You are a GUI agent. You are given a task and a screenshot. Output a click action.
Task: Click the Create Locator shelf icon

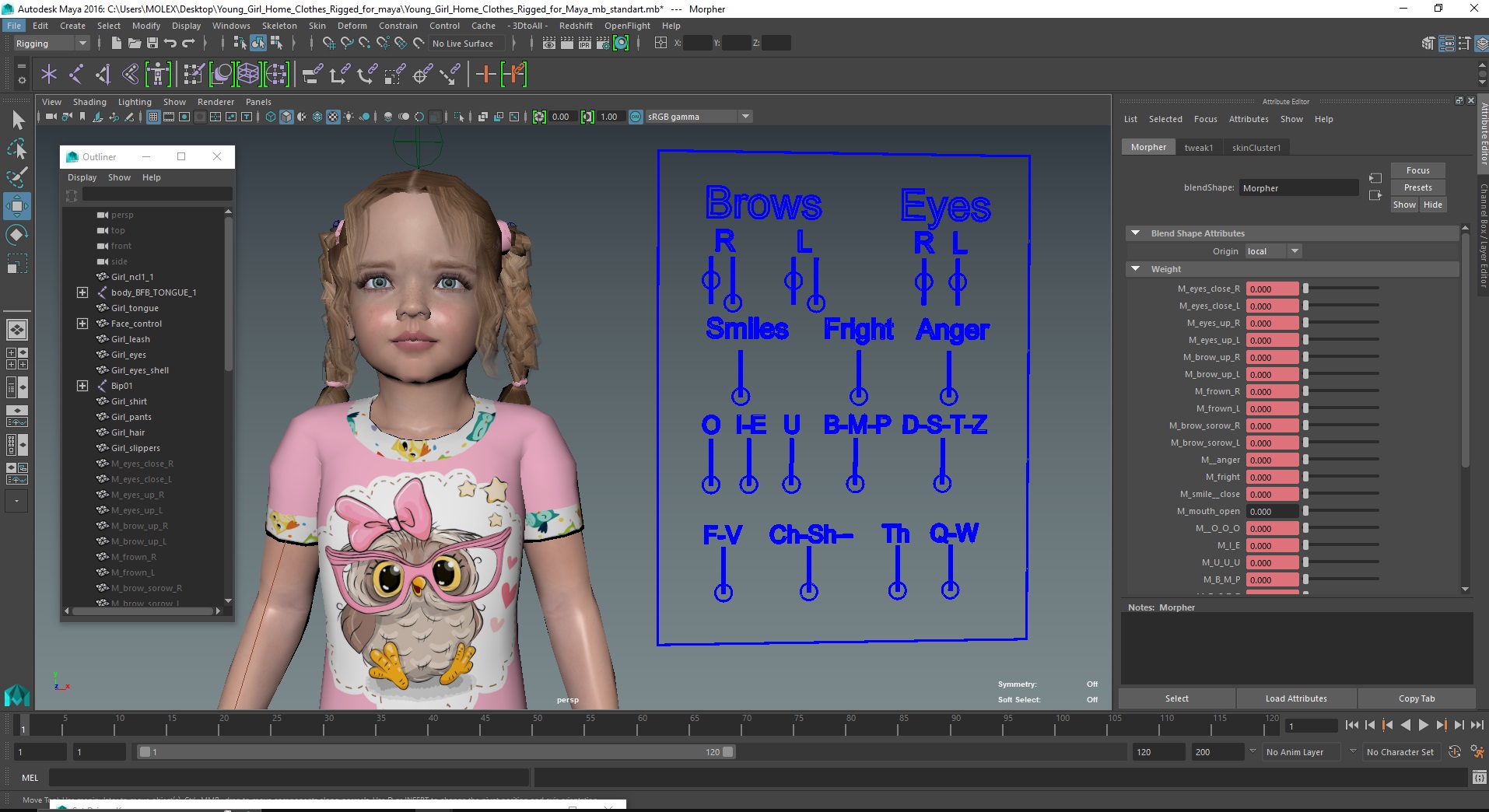(49, 75)
